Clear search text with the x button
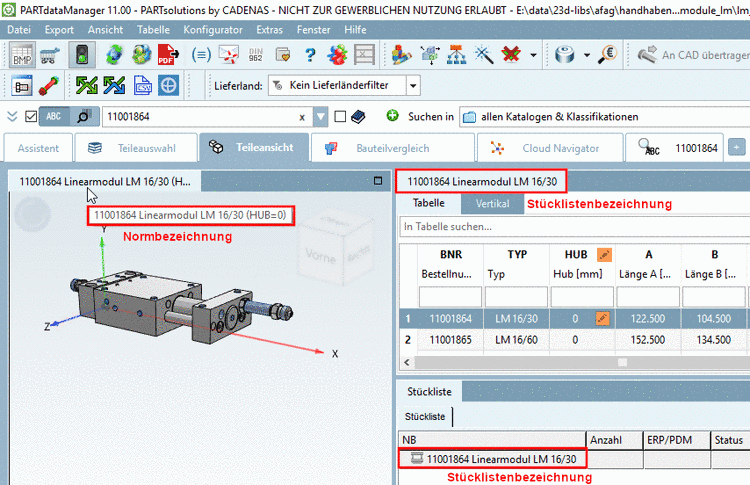Screen dimensions: 750x485 (x=302, y=117)
